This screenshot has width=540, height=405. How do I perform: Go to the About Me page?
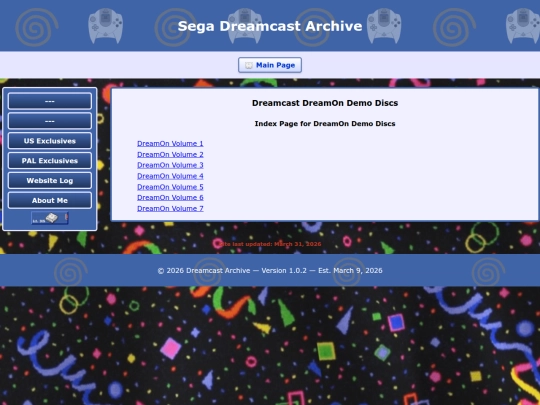(50, 200)
